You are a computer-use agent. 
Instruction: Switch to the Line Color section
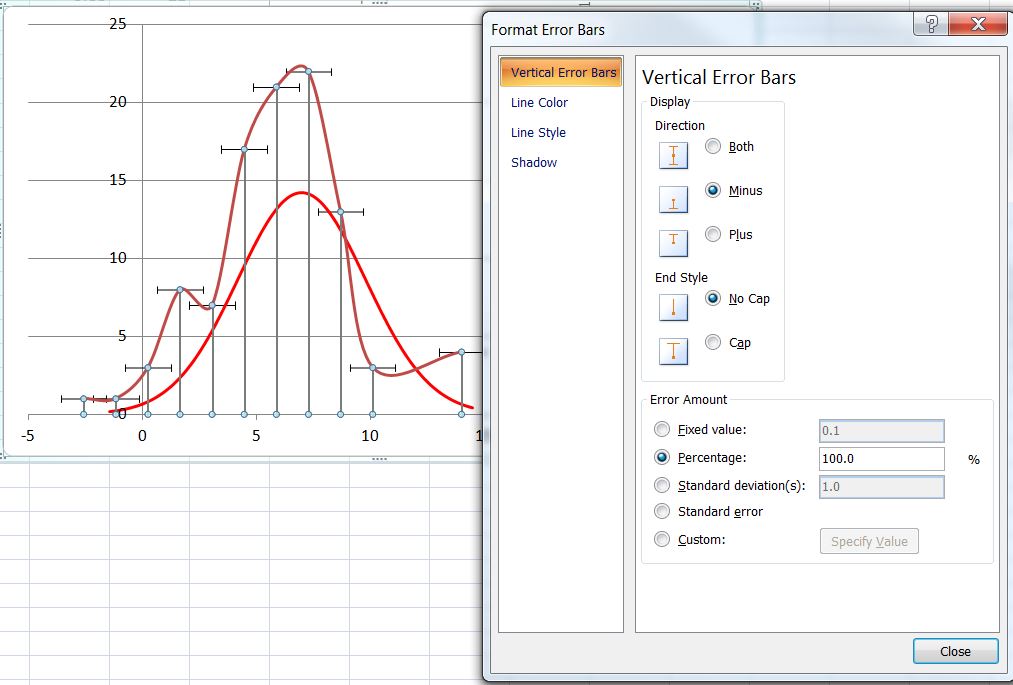point(541,102)
